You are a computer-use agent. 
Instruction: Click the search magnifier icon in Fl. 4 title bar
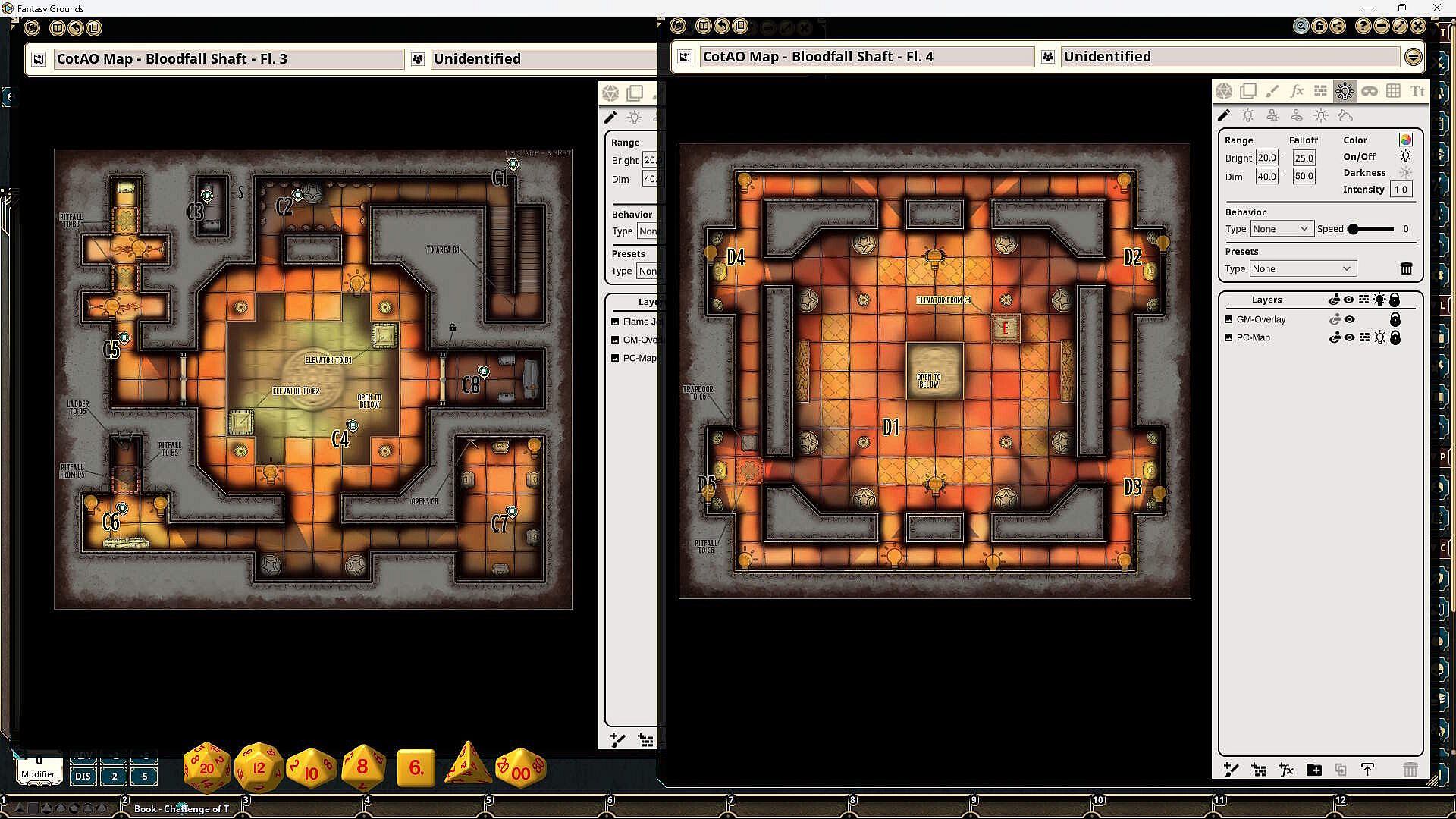point(1301,26)
